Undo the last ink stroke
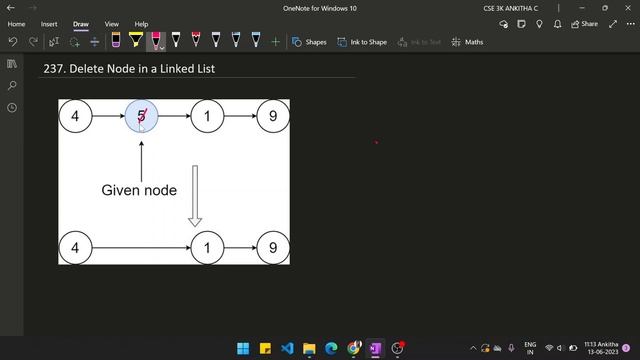The image size is (640, 360). coord(13,42)
